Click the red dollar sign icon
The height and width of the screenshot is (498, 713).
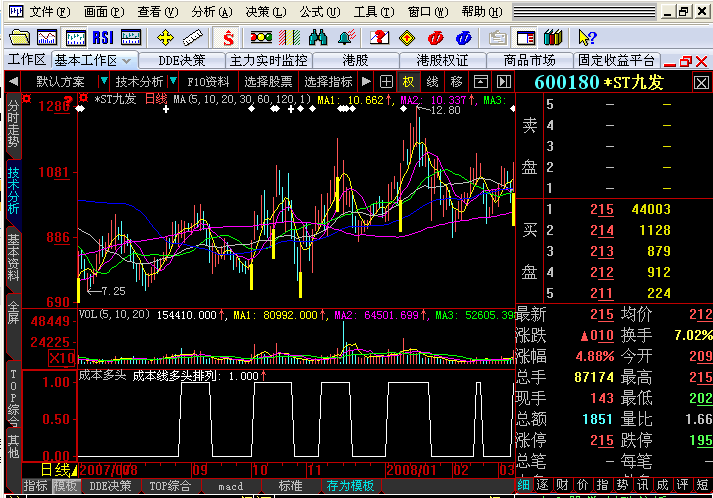228,38
